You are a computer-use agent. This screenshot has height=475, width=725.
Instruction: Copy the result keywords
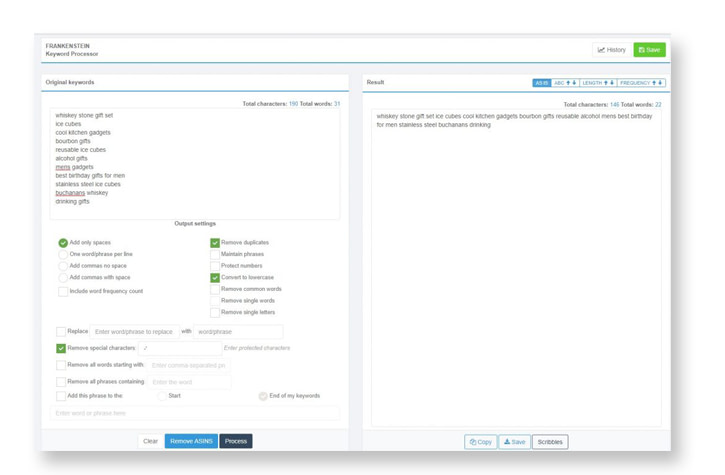[x=480, y=442]
